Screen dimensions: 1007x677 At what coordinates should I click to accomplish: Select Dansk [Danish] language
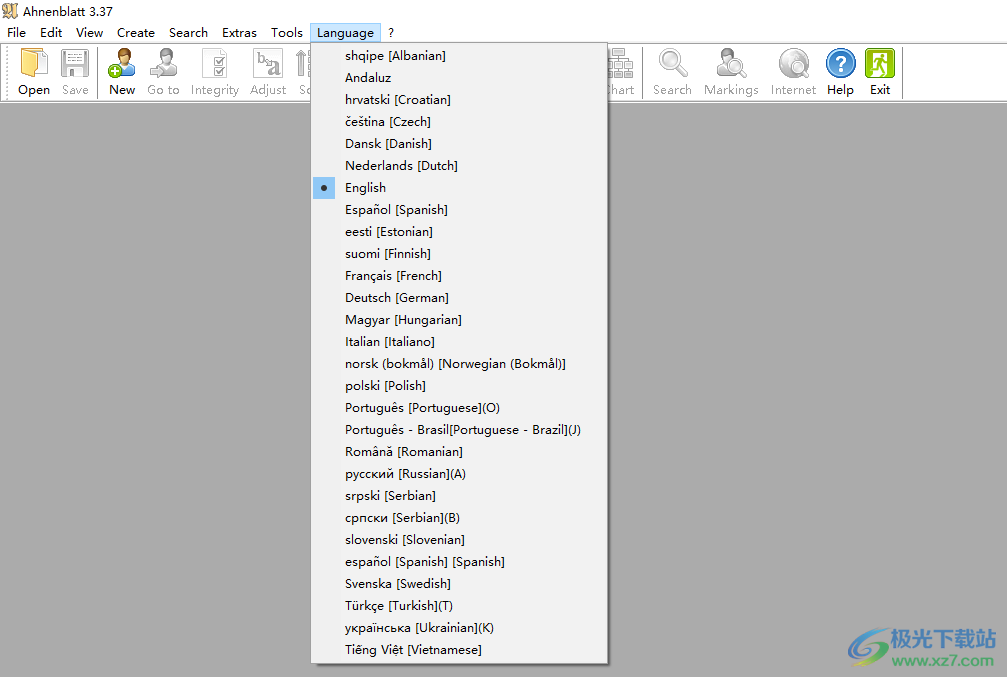(x=459, y=144)
